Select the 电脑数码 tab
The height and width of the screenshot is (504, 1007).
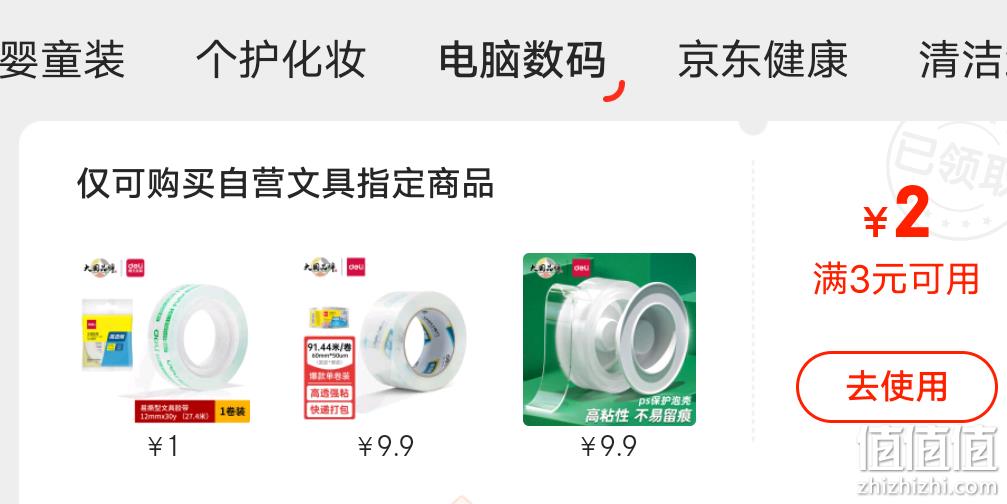tap(522, 59)
